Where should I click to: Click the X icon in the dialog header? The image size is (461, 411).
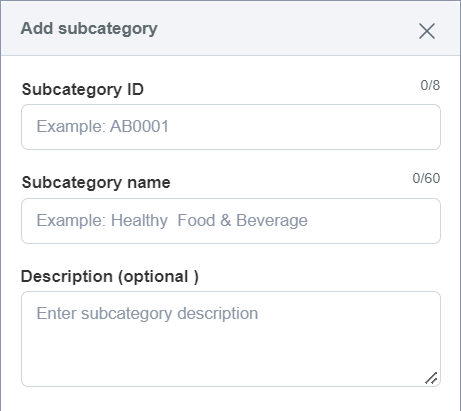pyautogui.click(x=427, y=31)
